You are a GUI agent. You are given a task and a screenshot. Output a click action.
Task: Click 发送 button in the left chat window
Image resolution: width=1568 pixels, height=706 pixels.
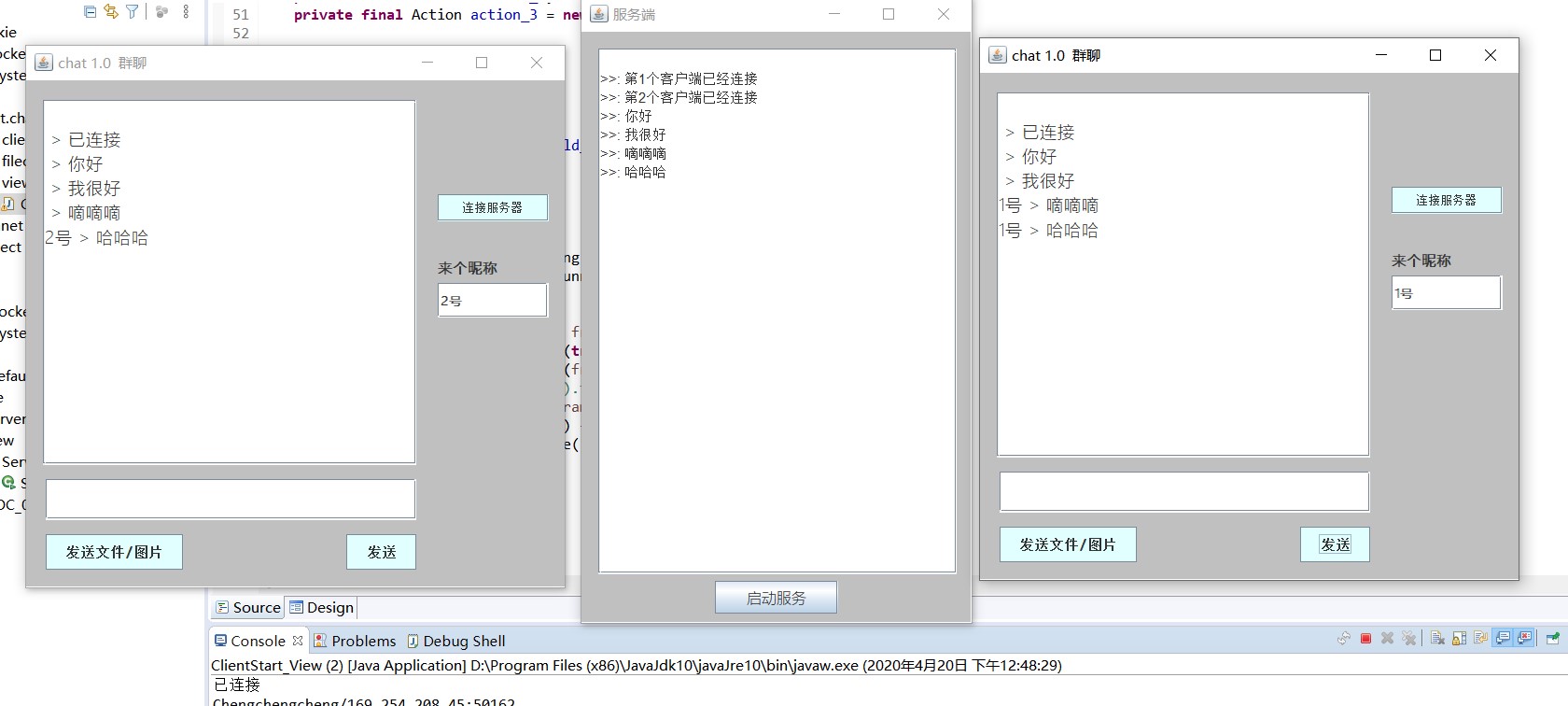pyautogui.click(x=381, y=552)
